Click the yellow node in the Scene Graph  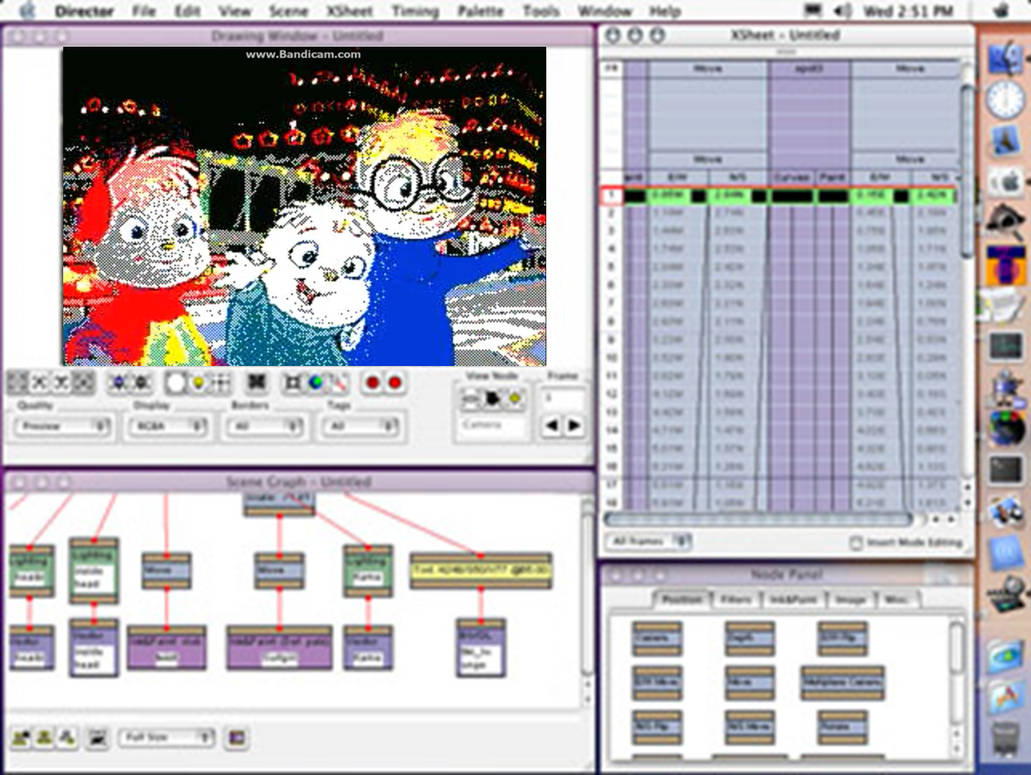pos(481,571)
